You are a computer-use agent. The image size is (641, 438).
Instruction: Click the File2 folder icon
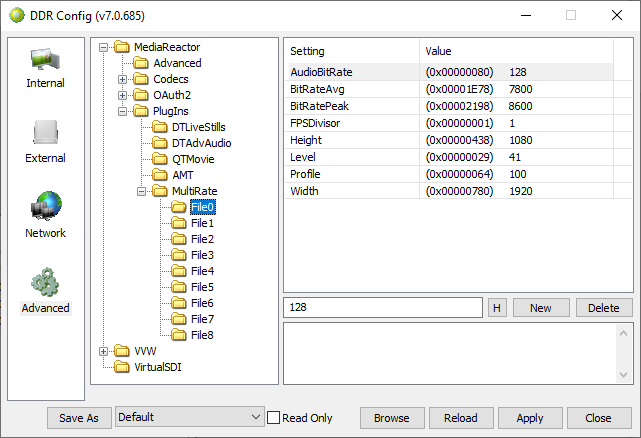179,239
